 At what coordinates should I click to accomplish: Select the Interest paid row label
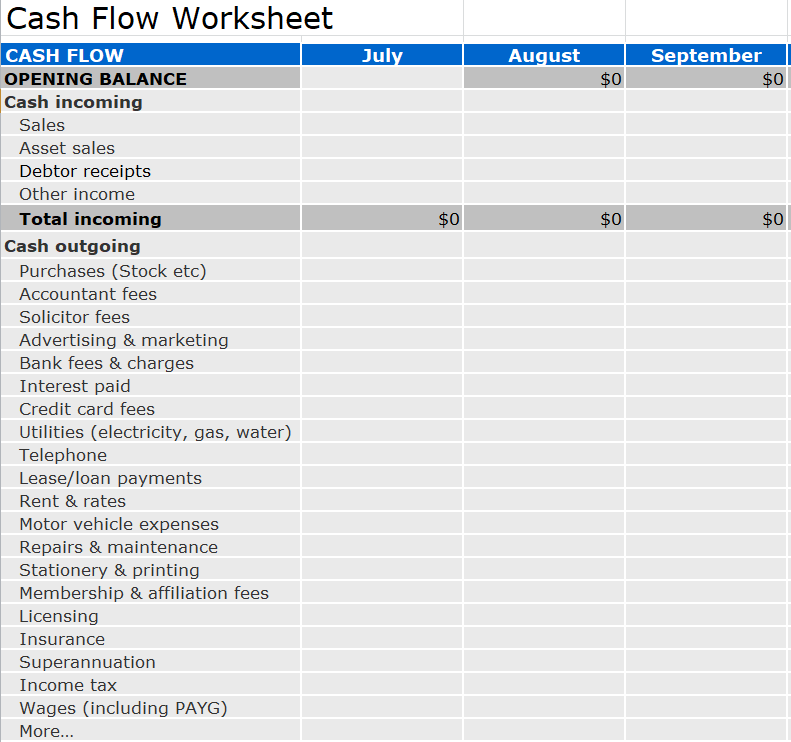75,386
